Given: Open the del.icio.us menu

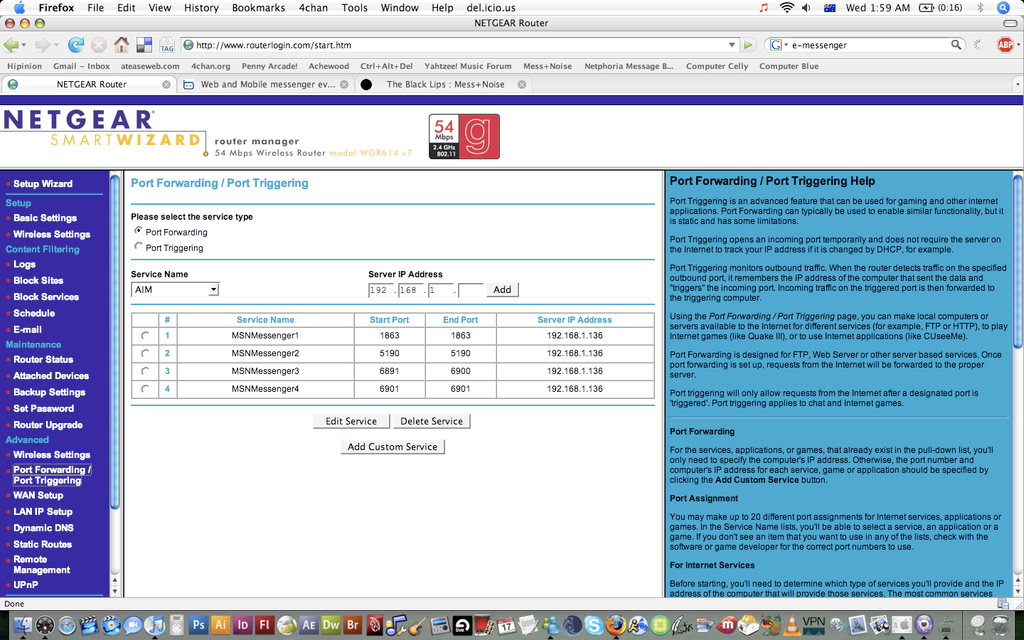Looking at the screenshot, I should pos(490,8).
